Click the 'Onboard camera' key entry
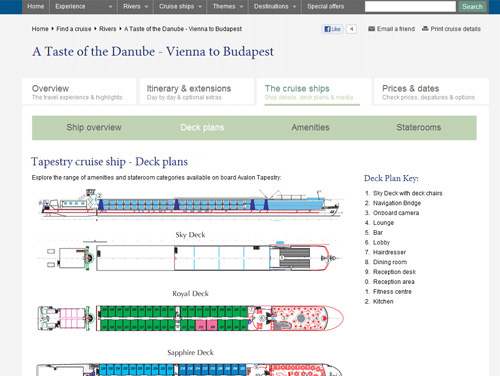500x376 pixels. [x=396, y=213]
